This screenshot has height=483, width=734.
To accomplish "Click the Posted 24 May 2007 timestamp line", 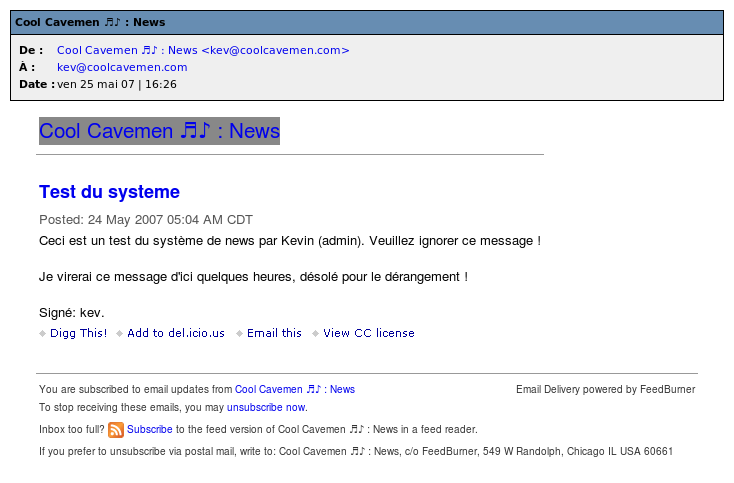I will (x=146, y=220).
